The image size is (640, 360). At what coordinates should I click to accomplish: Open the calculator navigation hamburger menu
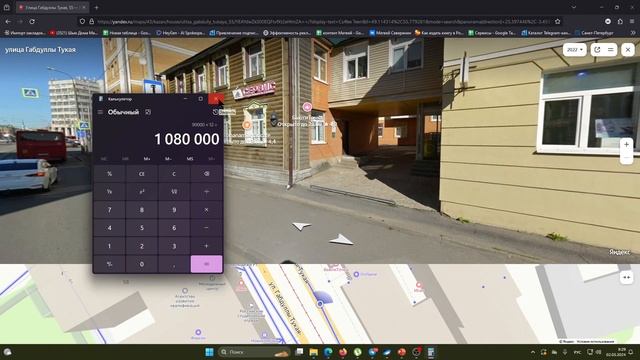pos(100,112)
